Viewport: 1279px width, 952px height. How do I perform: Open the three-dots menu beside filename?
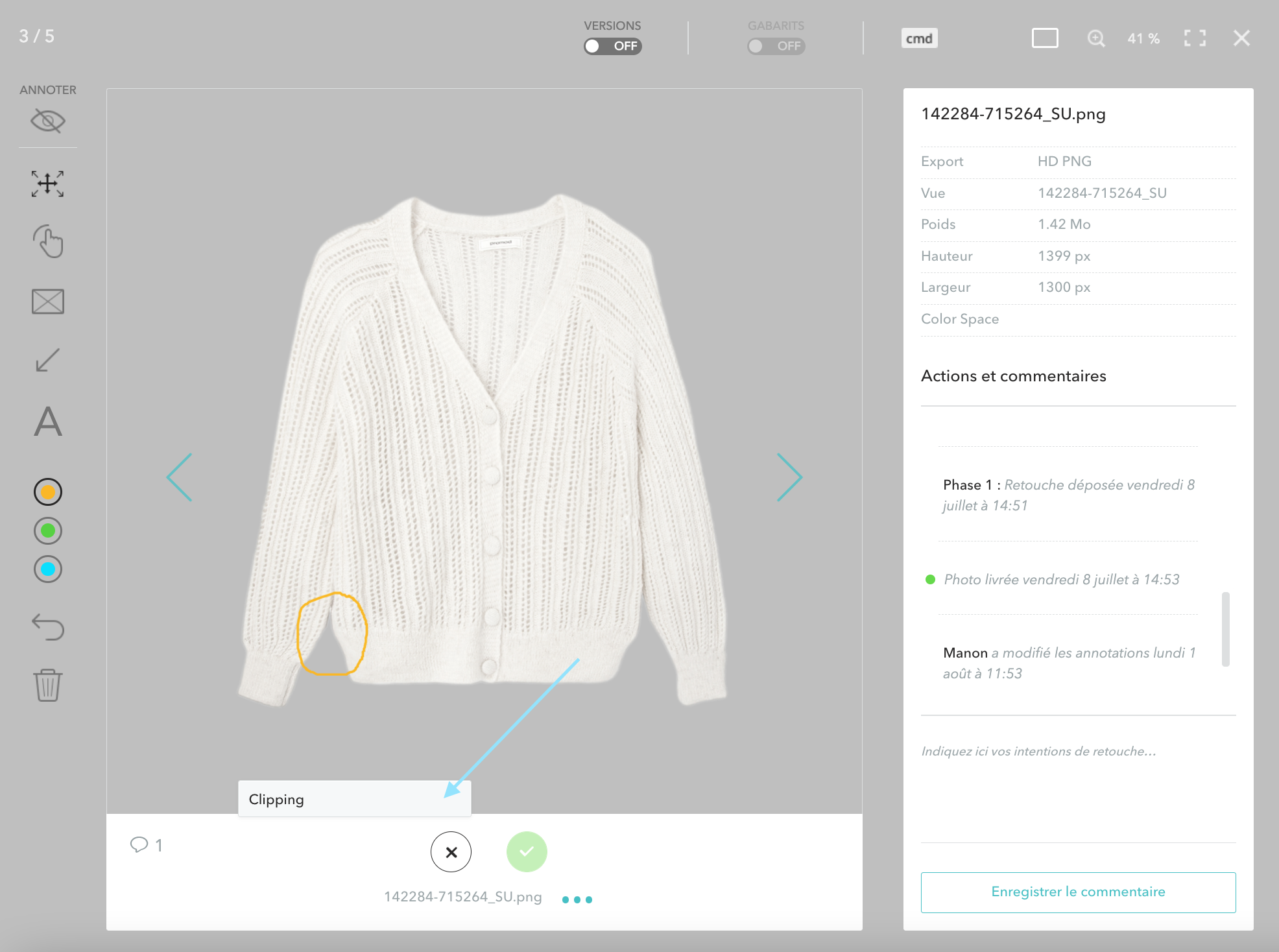(x=577, y=899)
